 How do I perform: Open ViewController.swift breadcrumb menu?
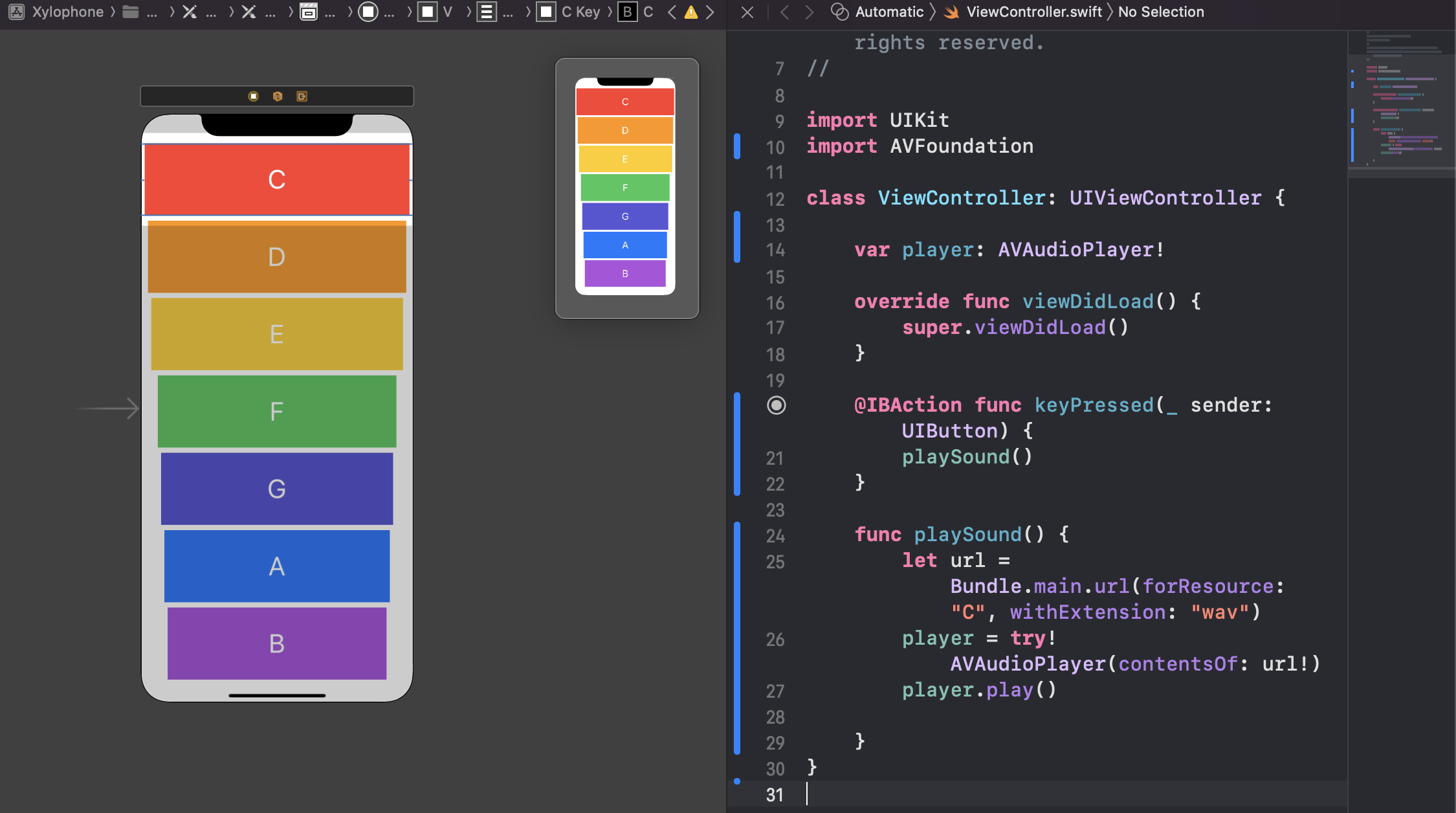click(x=1034, y=12)
